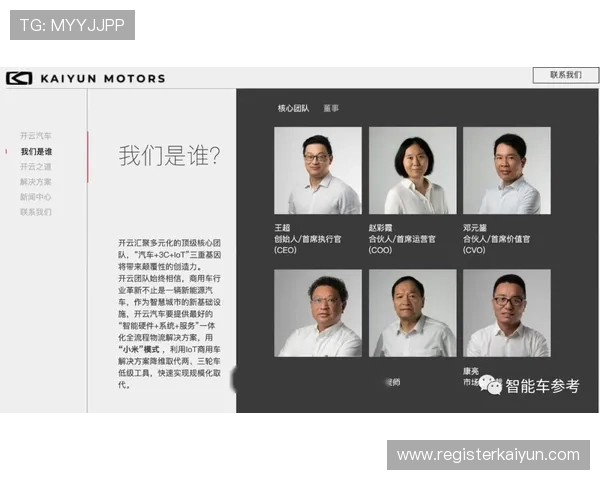Click the name 邓元鋆

point(475,228)
